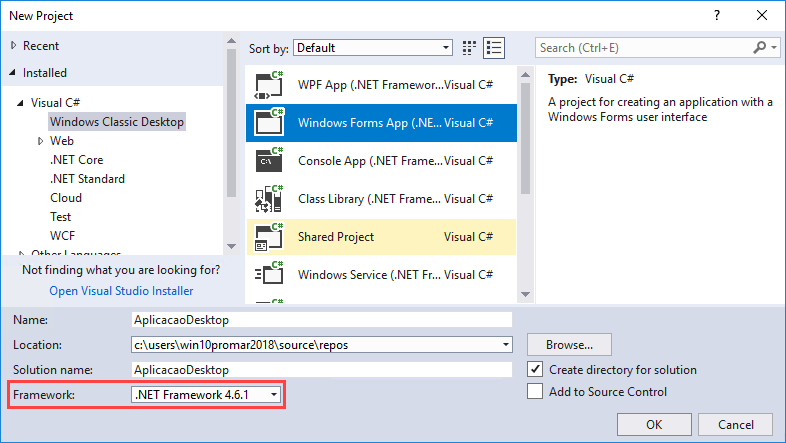Select the Cloud category
This screenshot has width=786, height=443.
66,198
